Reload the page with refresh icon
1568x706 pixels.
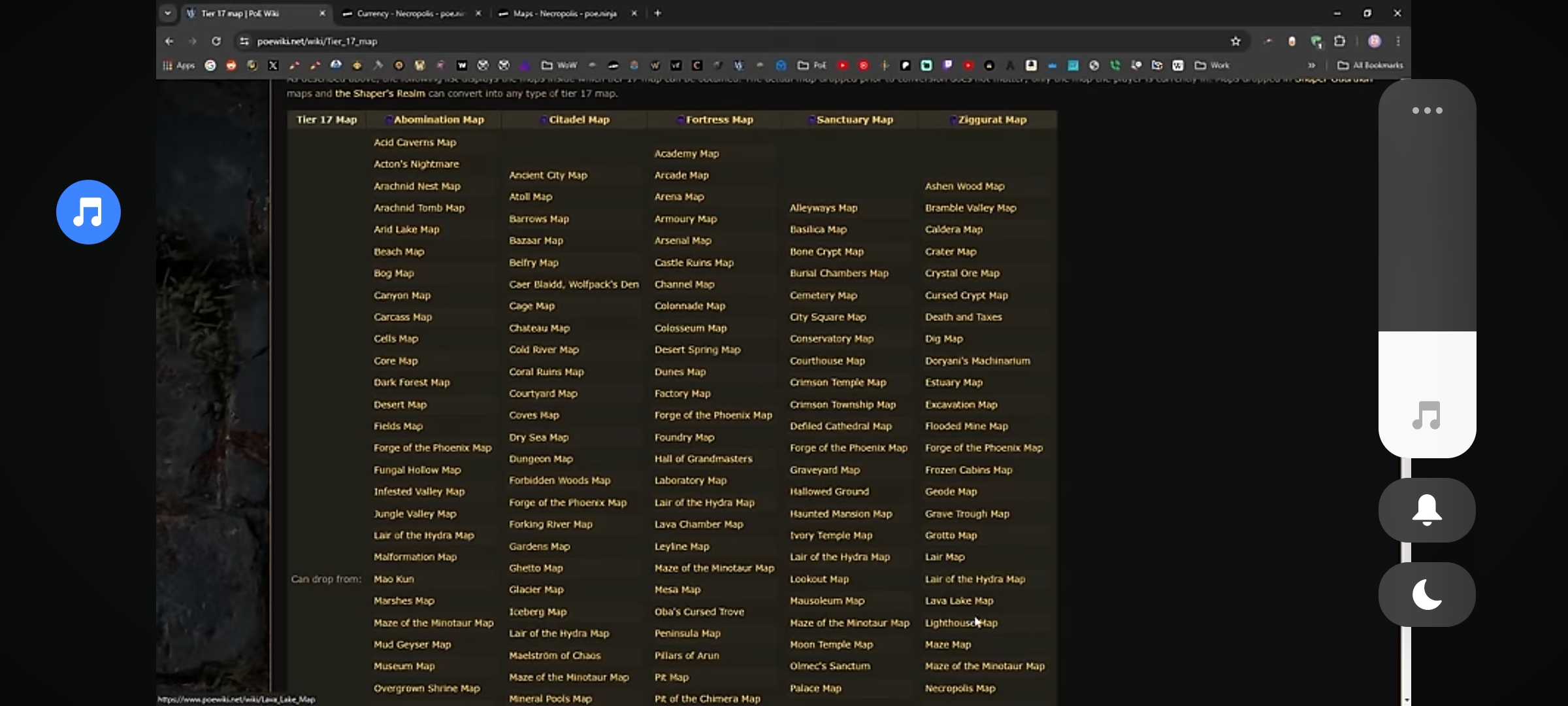[x=216, y=41]
